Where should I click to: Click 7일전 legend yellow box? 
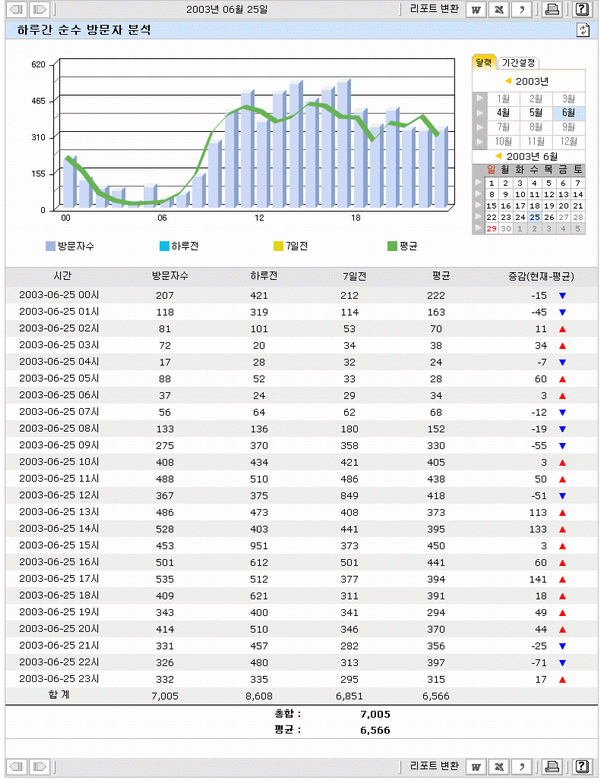click(278, 246)
